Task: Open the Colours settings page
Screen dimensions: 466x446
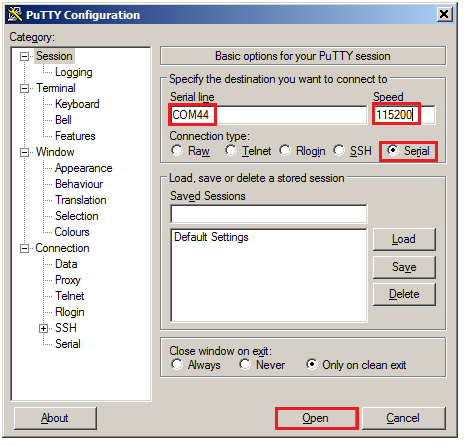Action: pyautogui.click(x=72, y=232)
